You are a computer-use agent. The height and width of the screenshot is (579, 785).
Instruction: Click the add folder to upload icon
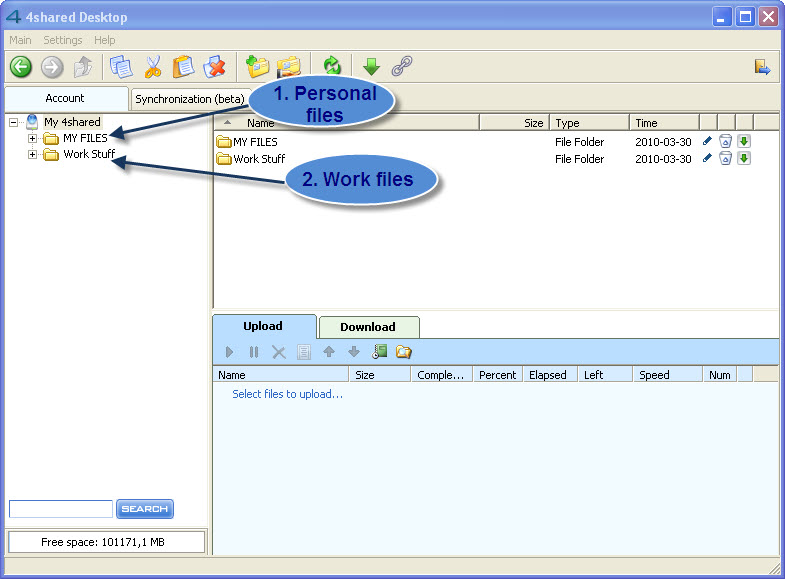coord(404,352)
